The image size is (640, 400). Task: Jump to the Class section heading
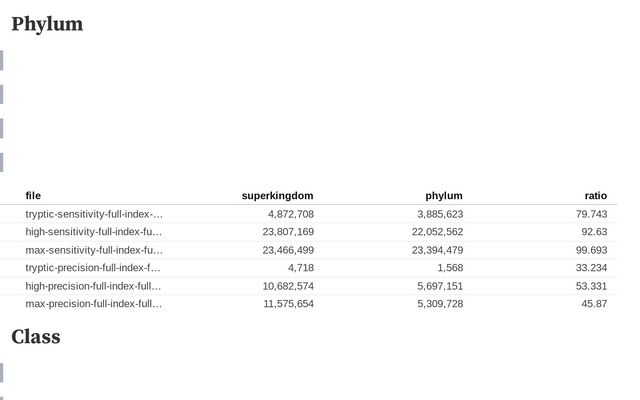tap(35, 337)
